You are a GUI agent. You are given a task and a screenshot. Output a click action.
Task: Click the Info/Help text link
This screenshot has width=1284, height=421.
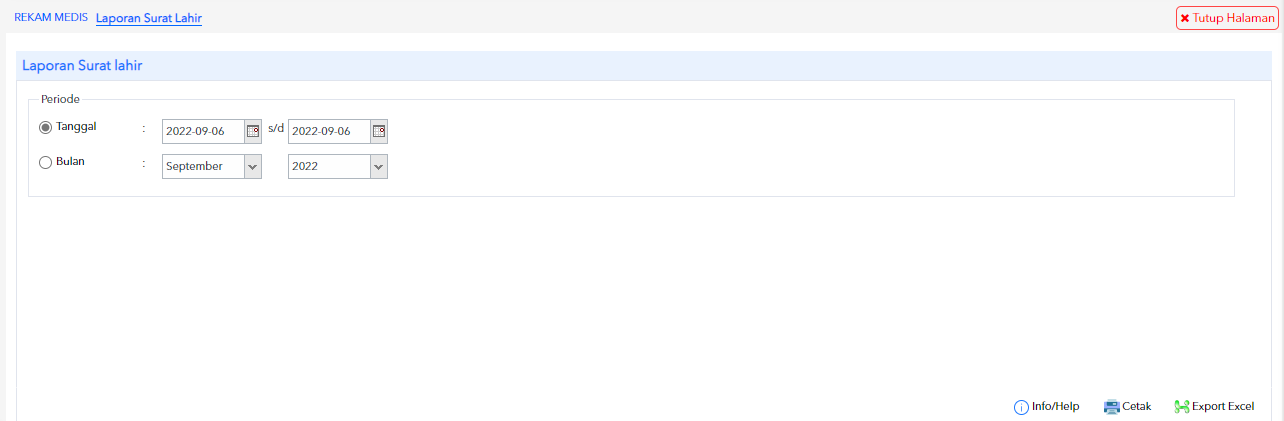[1056, 407]
